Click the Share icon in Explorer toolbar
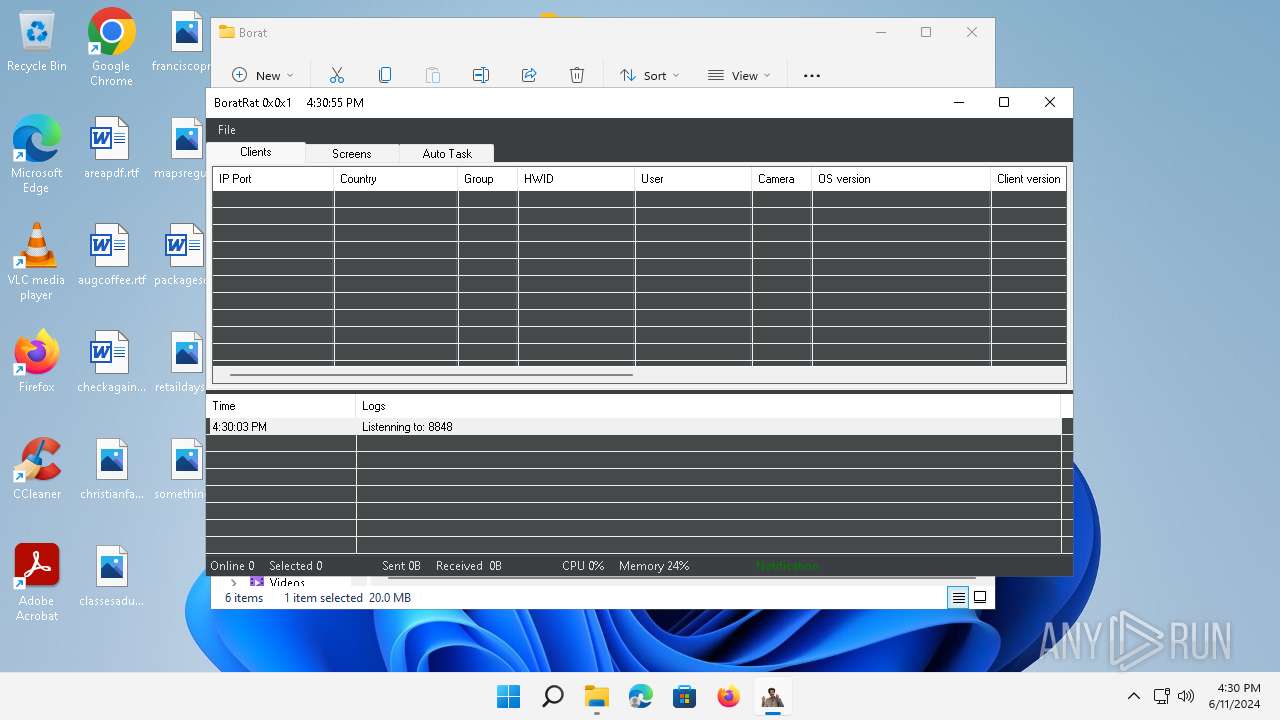The image size is (1280, 720). (x=529, y=75)
